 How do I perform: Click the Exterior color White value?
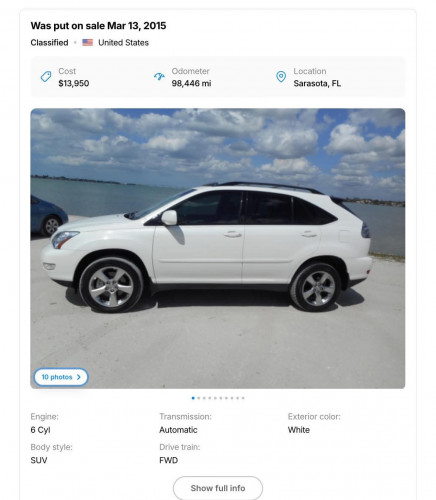point(299,430)
